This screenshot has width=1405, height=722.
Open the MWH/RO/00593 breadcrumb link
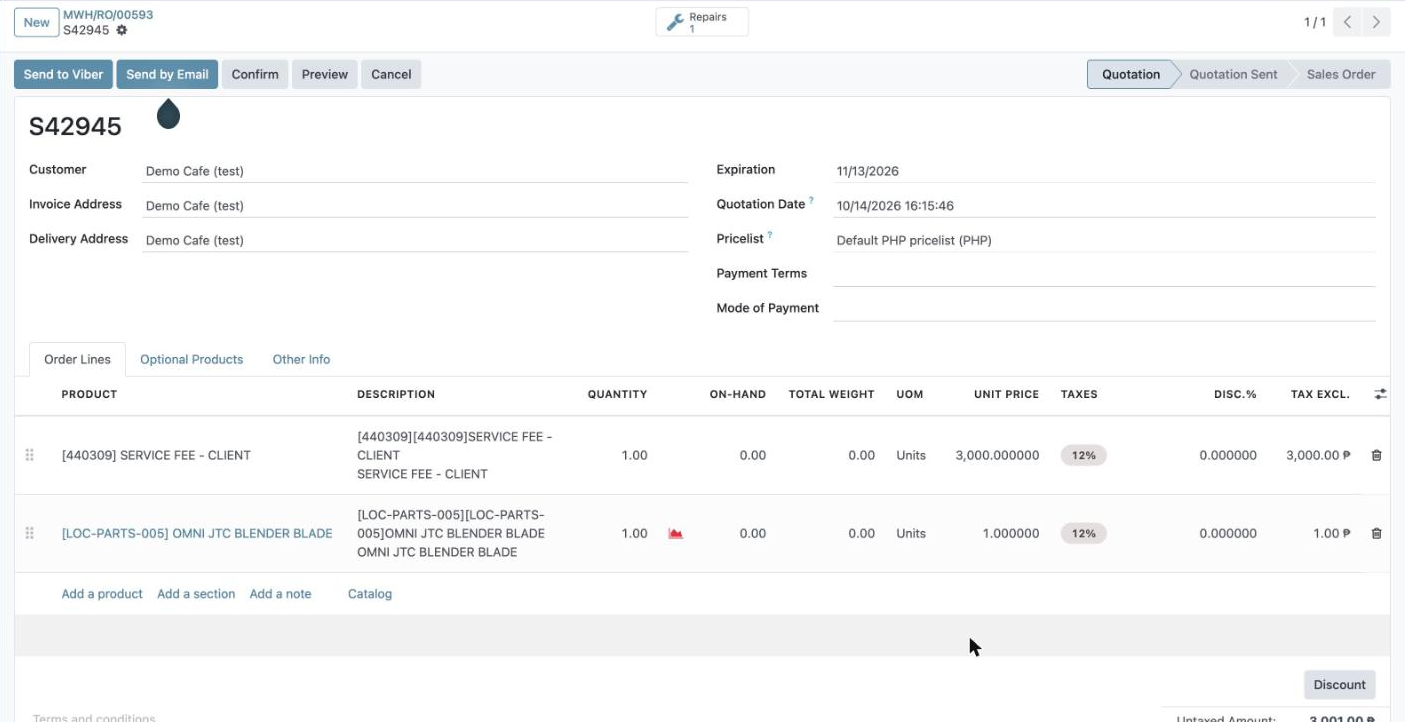pyautogui.click(x=108, y=15)
